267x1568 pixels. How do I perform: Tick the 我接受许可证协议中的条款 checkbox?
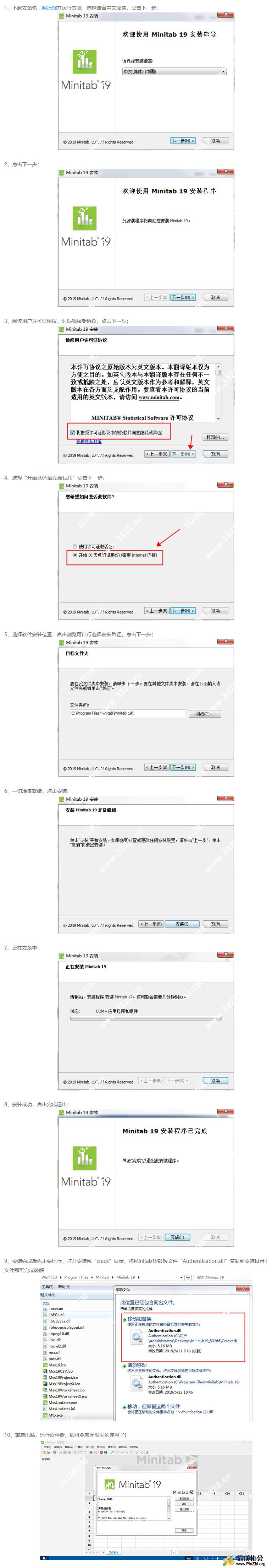(72, 432)
